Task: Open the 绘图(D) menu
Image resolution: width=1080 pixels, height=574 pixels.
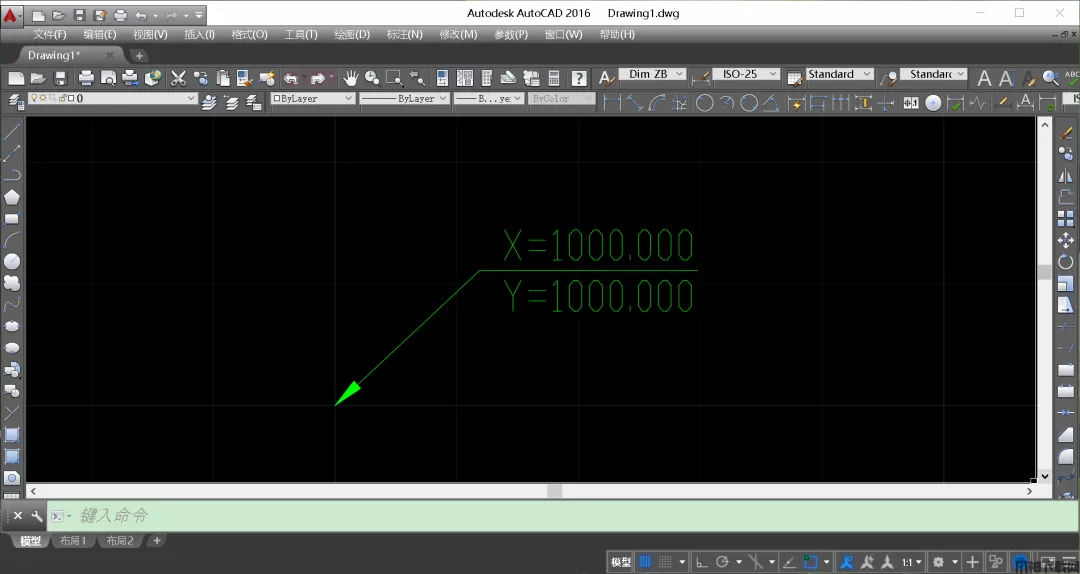Action: point(351,34)
